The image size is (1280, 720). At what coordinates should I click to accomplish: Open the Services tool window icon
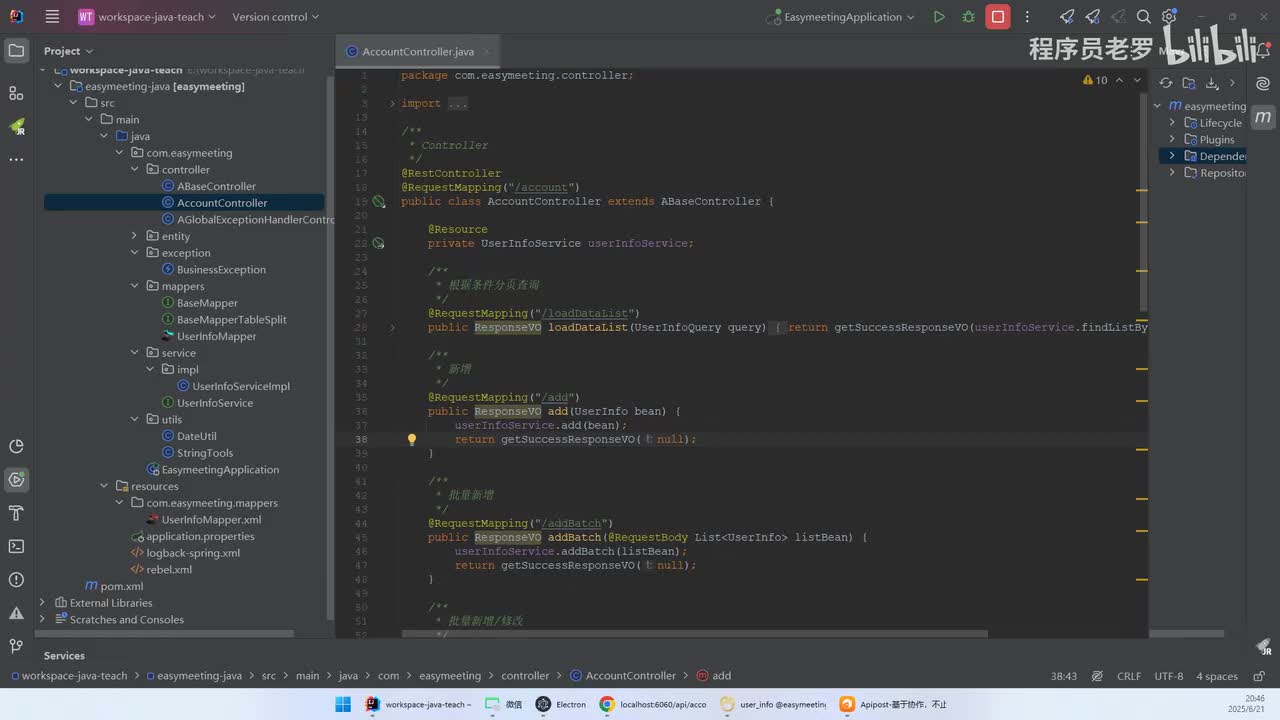point(16,480)
